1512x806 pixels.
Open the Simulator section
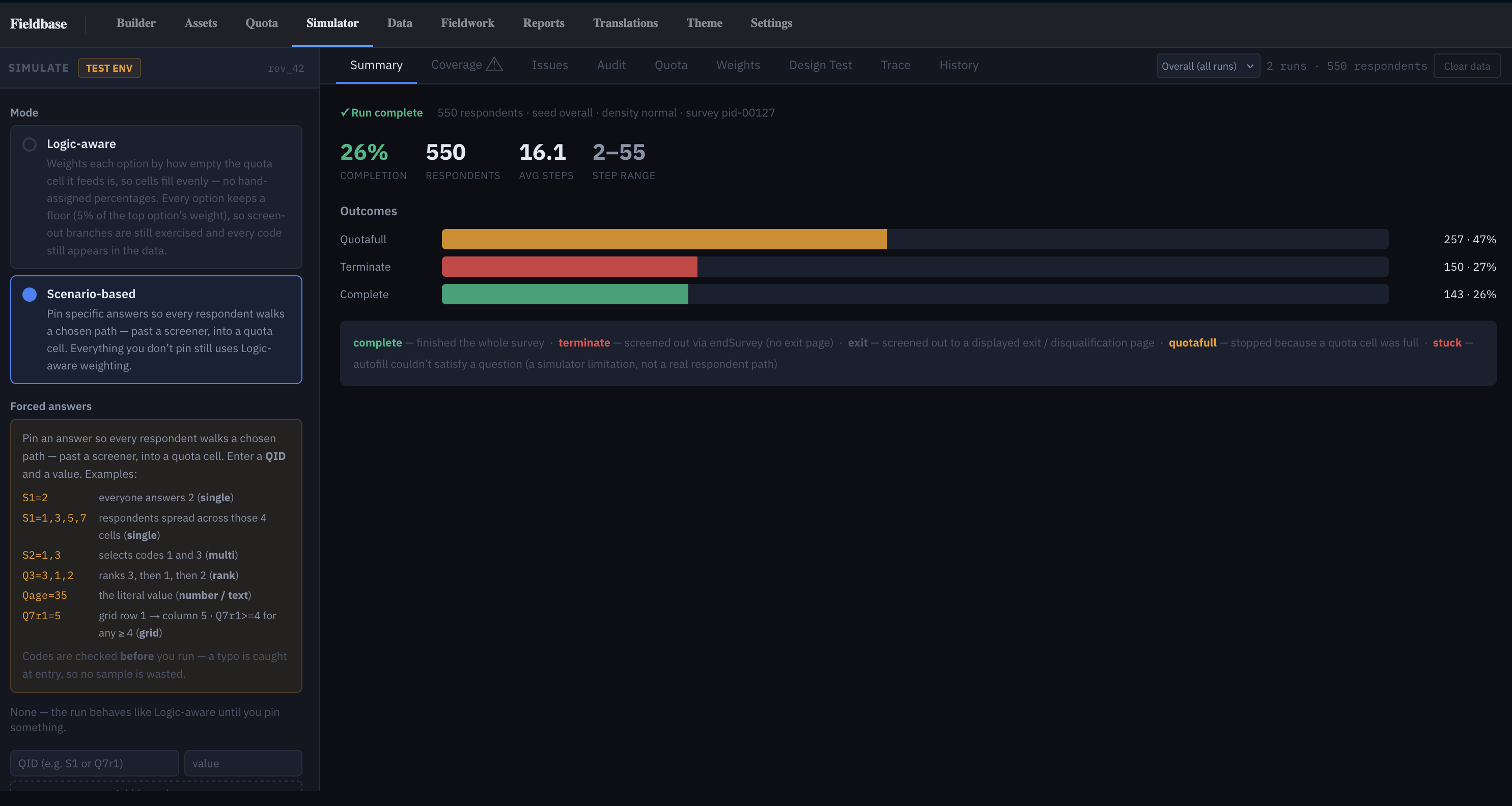[332, 23]
